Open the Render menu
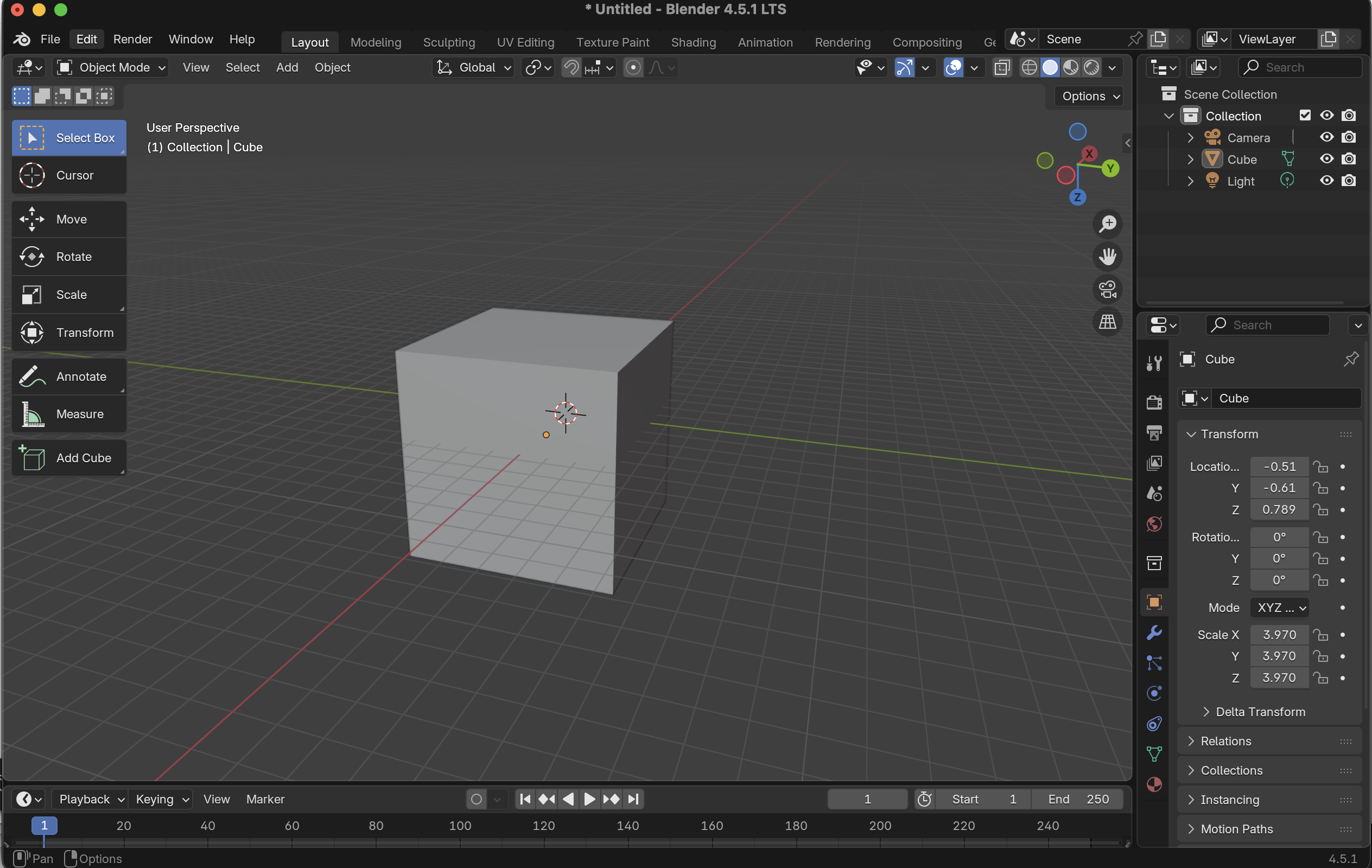 [132, 39]
